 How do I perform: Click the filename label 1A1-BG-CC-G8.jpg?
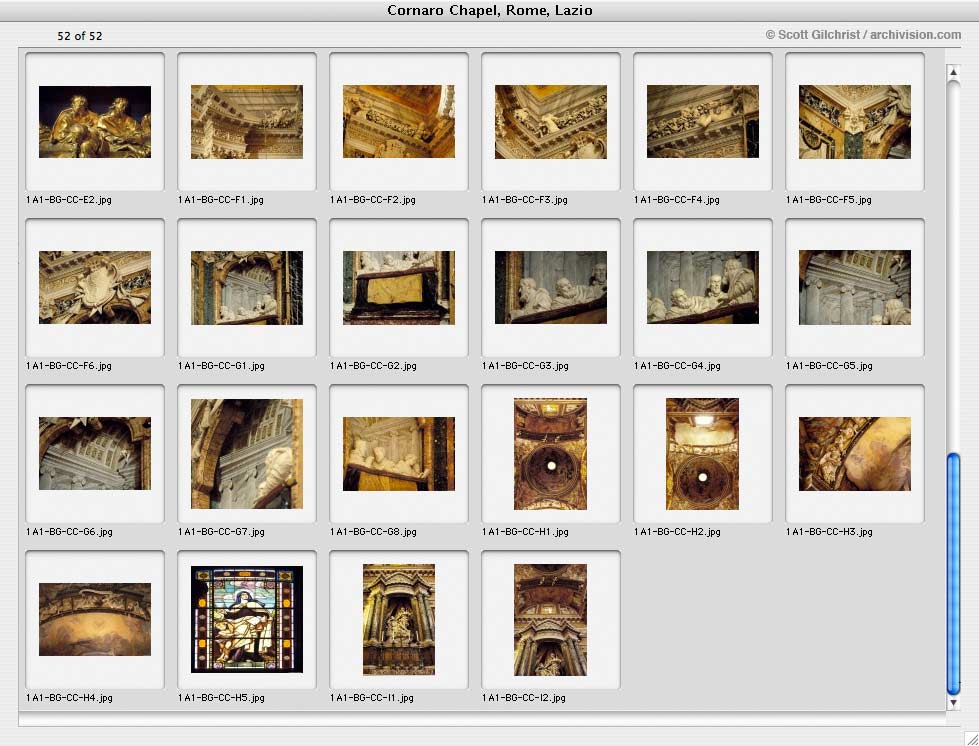[x=373, y=532]
